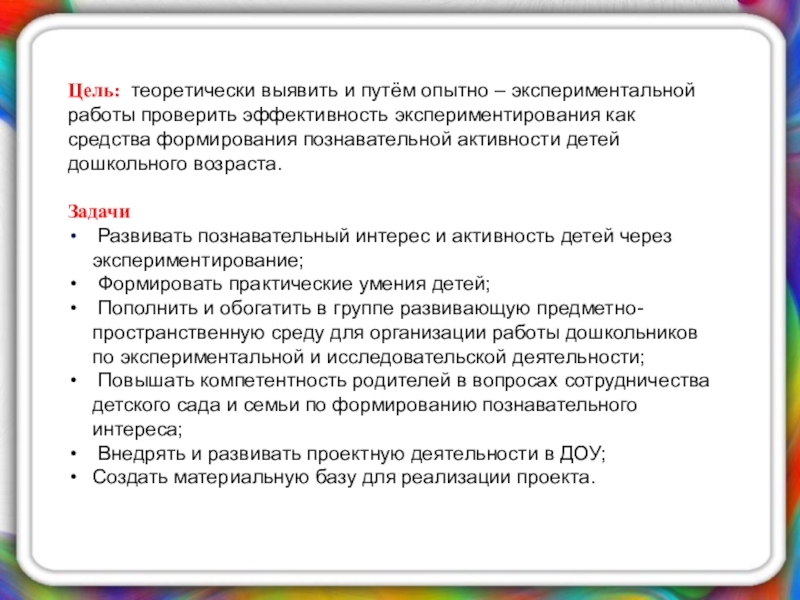Click line 'работы проверить эффективность экспериментирования как'
The height and width of the screenshot is (600, 800).
pos(352,116)
